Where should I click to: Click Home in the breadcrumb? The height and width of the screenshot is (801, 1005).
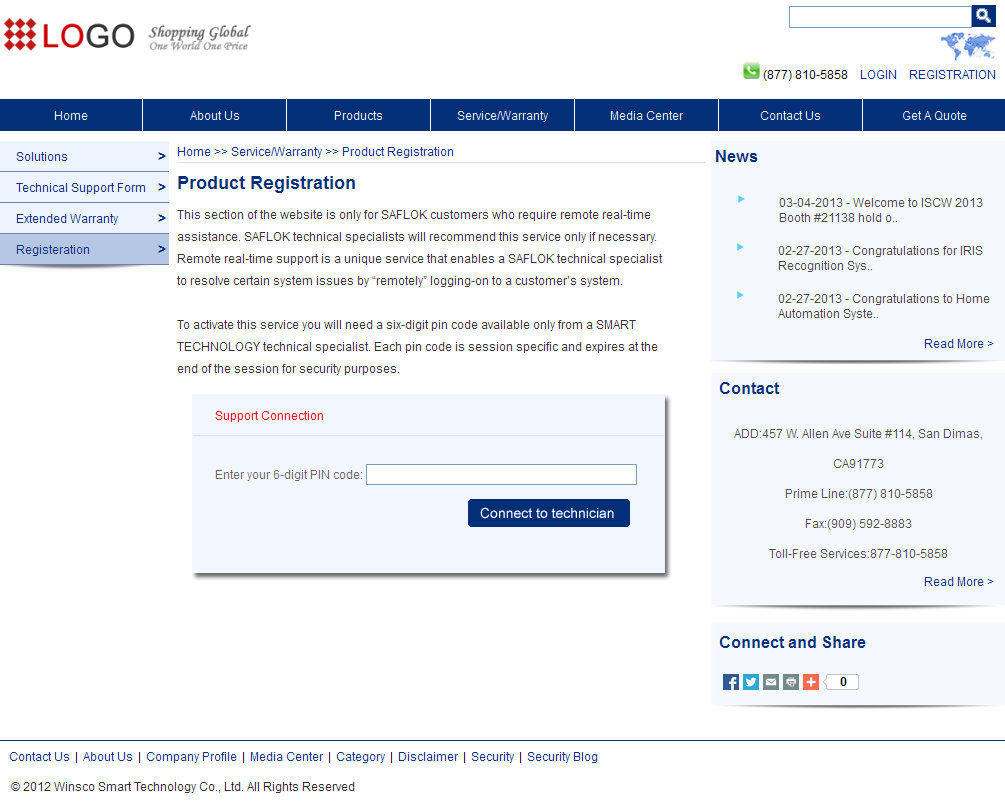coord(194,152)
